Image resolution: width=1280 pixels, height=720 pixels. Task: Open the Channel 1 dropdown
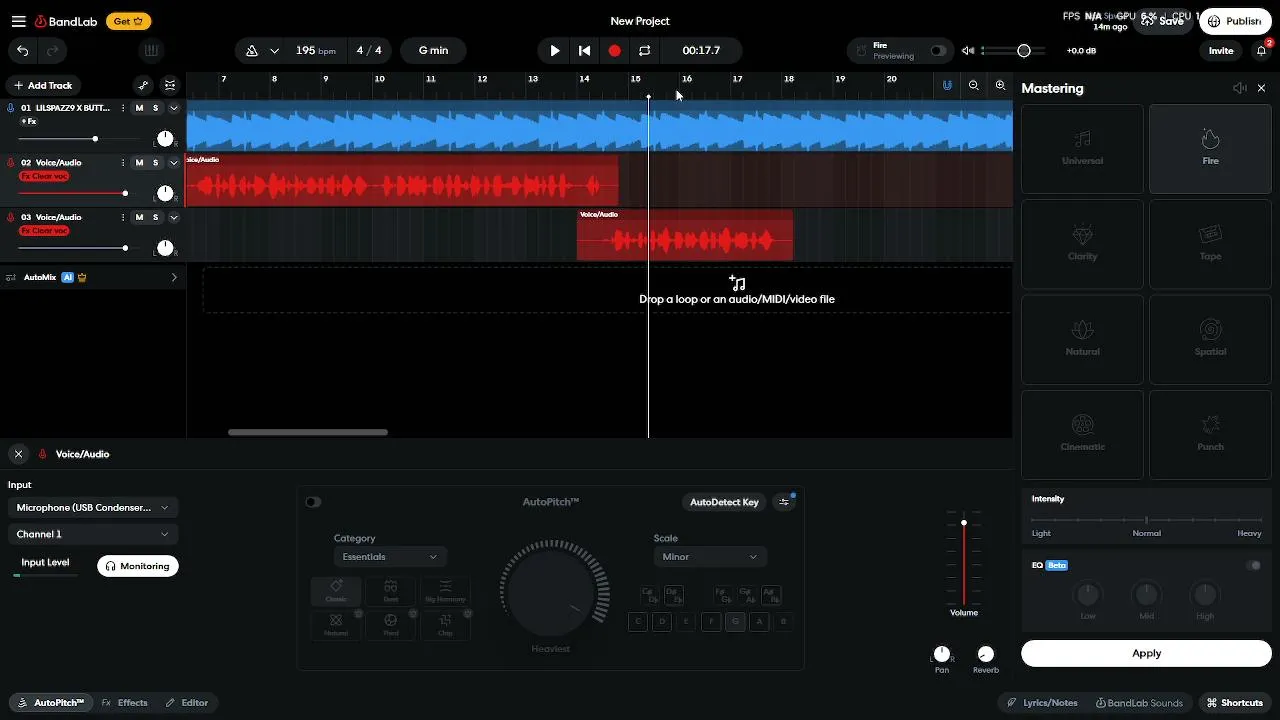point(93,534)
